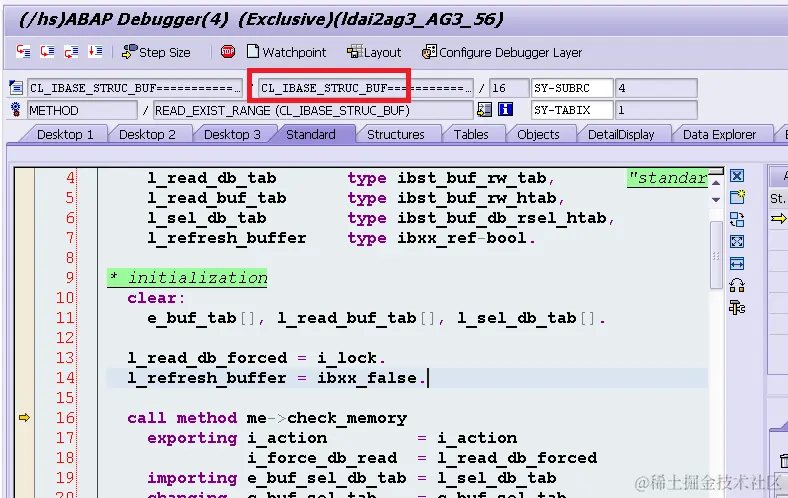This screenshot has width=788, height=498.
Task: Click the Execute single step icon
Action: (47, 51)
